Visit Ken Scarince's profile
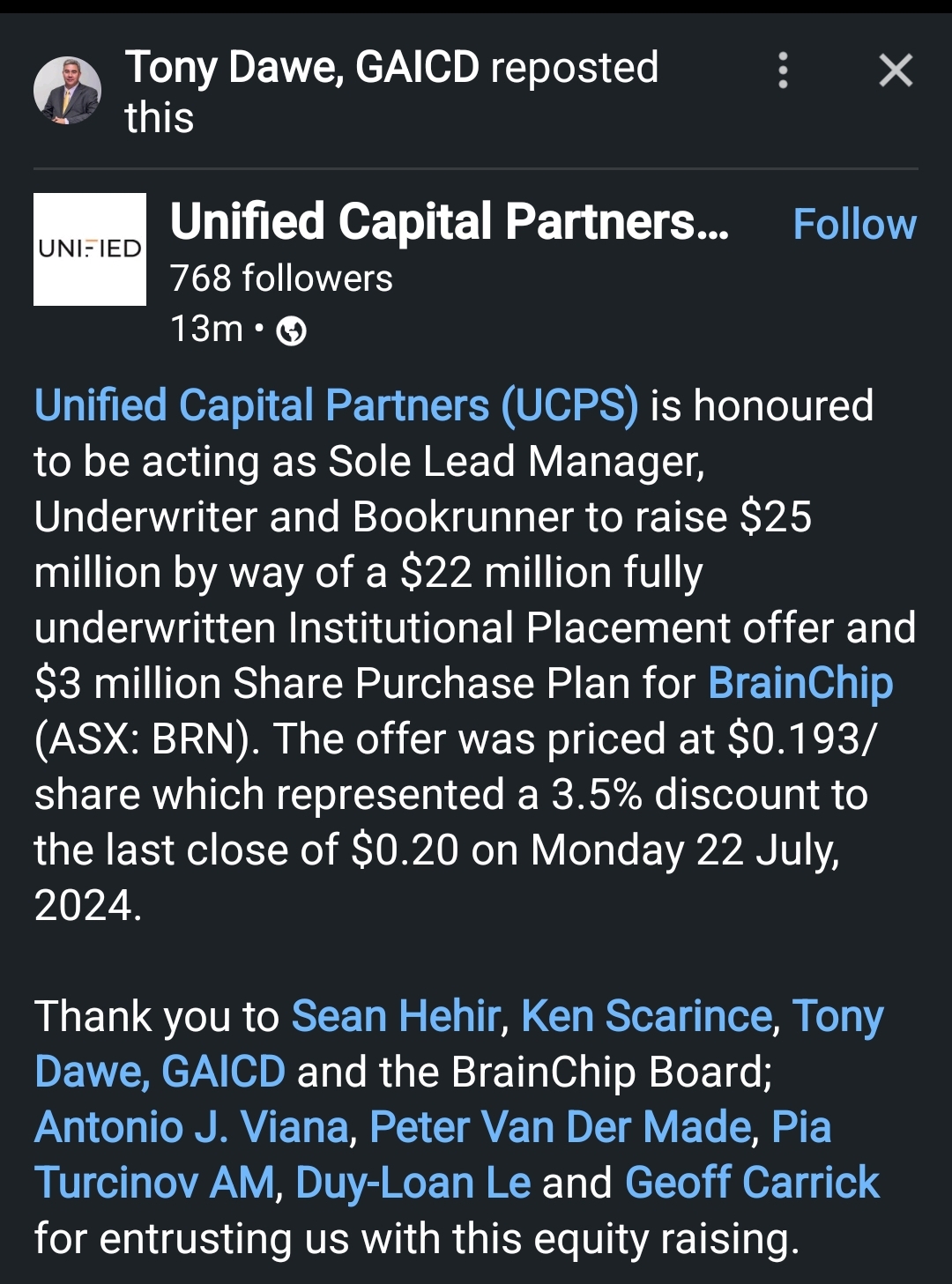Screen dimensions: 952x1284 (x=647, y=1016)
